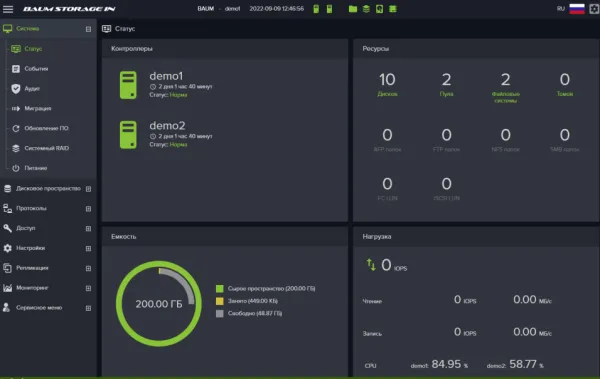This screenshot has height=379, width=600.
Task: Click the gray Свободно legend swatch
Action: point(220,314)
